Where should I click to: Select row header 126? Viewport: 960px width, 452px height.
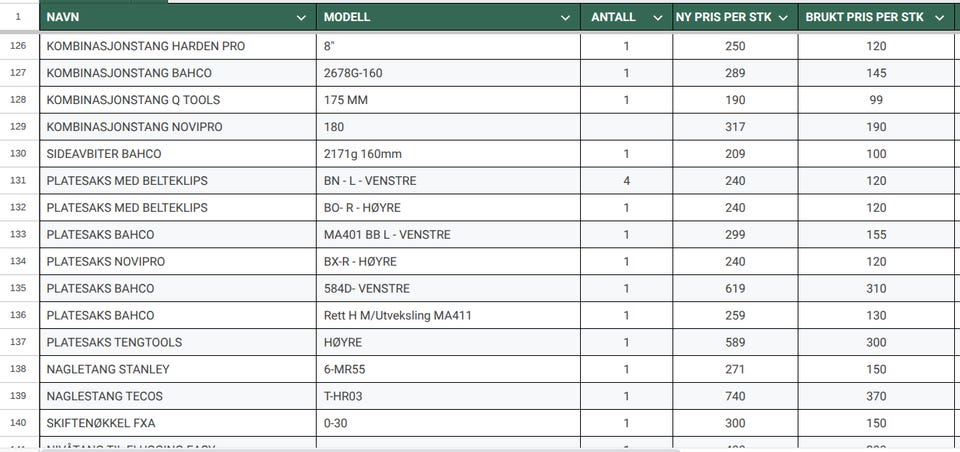(18, 46)
